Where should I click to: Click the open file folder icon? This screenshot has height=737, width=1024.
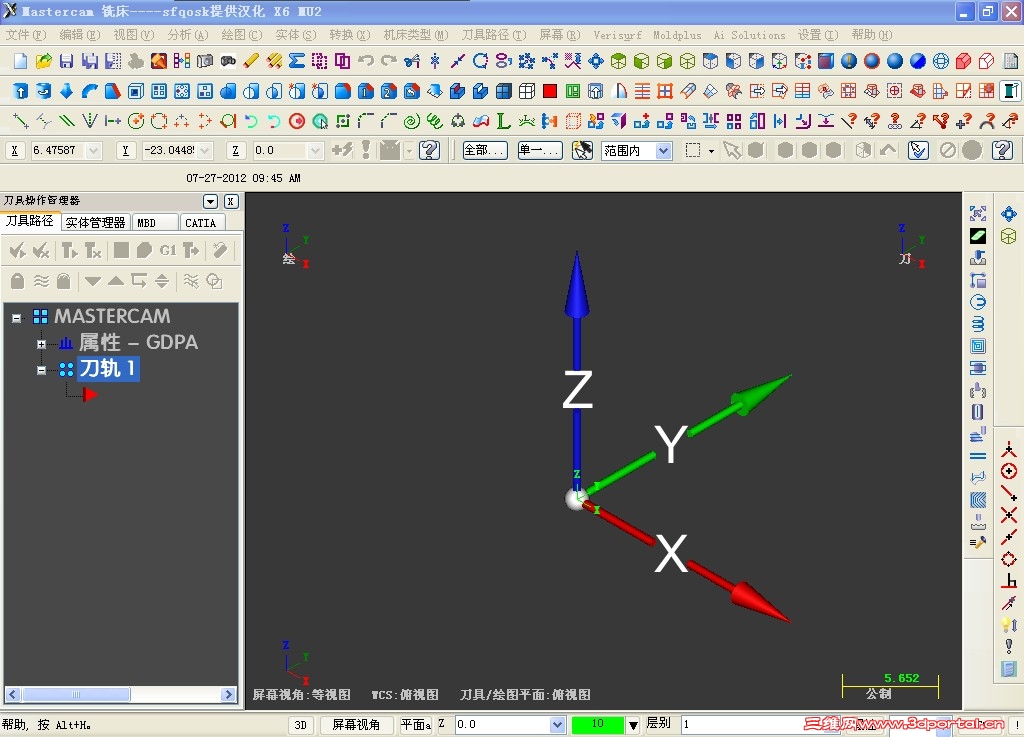click(x=43, y=61)
